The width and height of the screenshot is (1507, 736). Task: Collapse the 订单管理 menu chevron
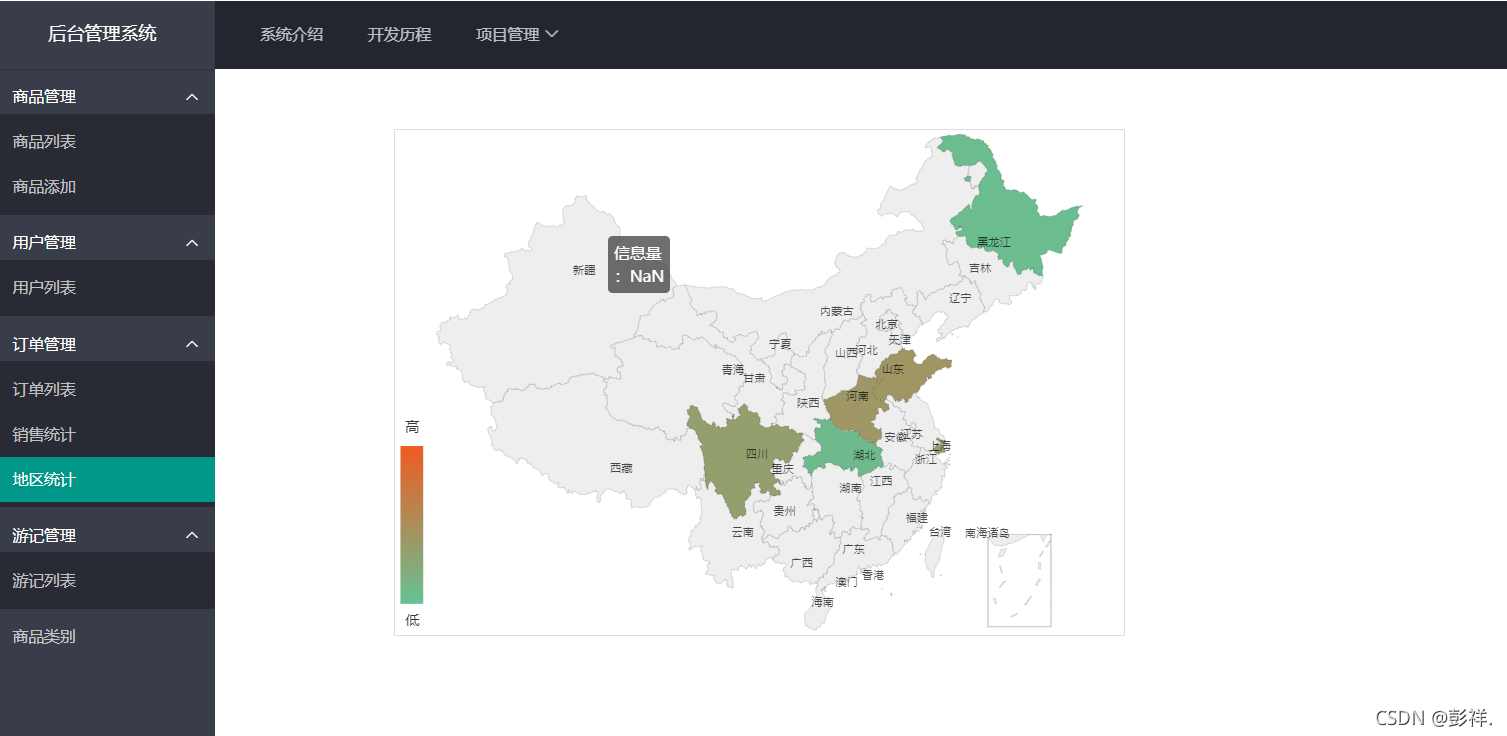pyautogui.click(x=193, y=344)
